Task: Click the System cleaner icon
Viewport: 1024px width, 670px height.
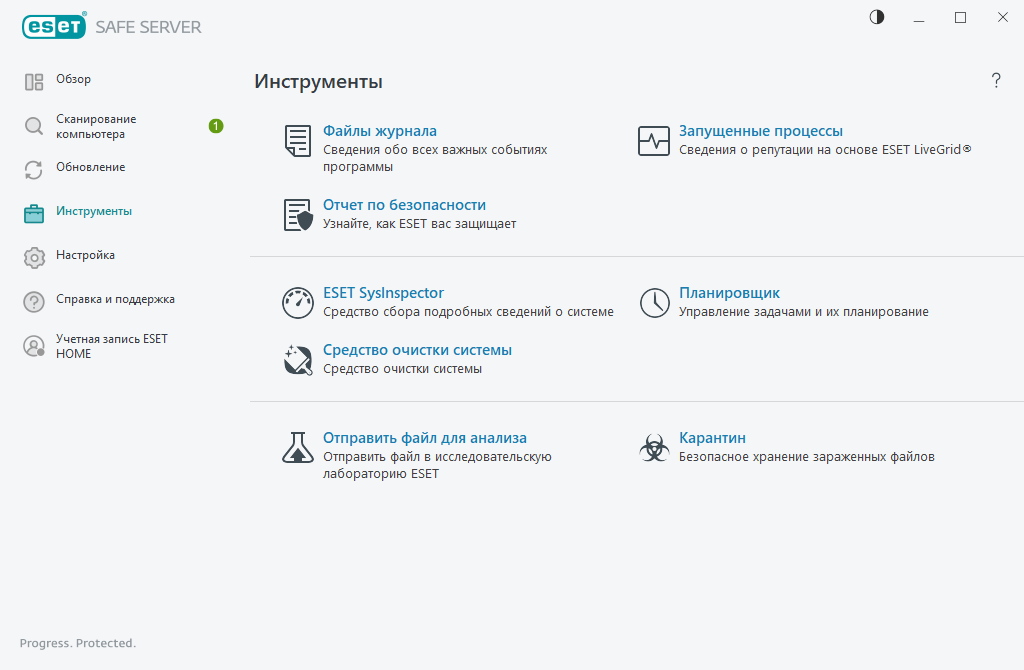Action: click(297, 359)
